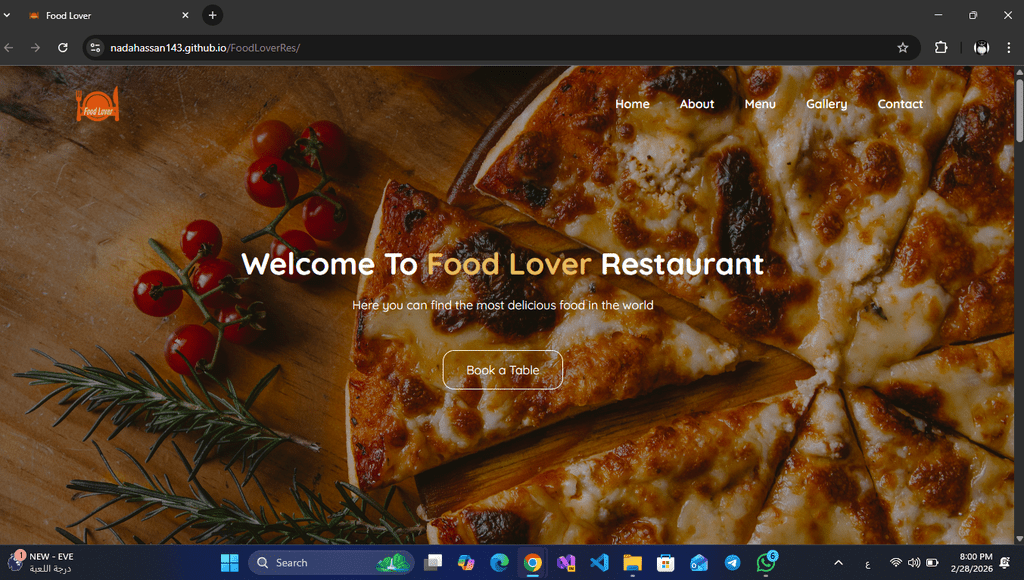
Task: Launch Telegram from the taskbar
Action: (732, 563)
